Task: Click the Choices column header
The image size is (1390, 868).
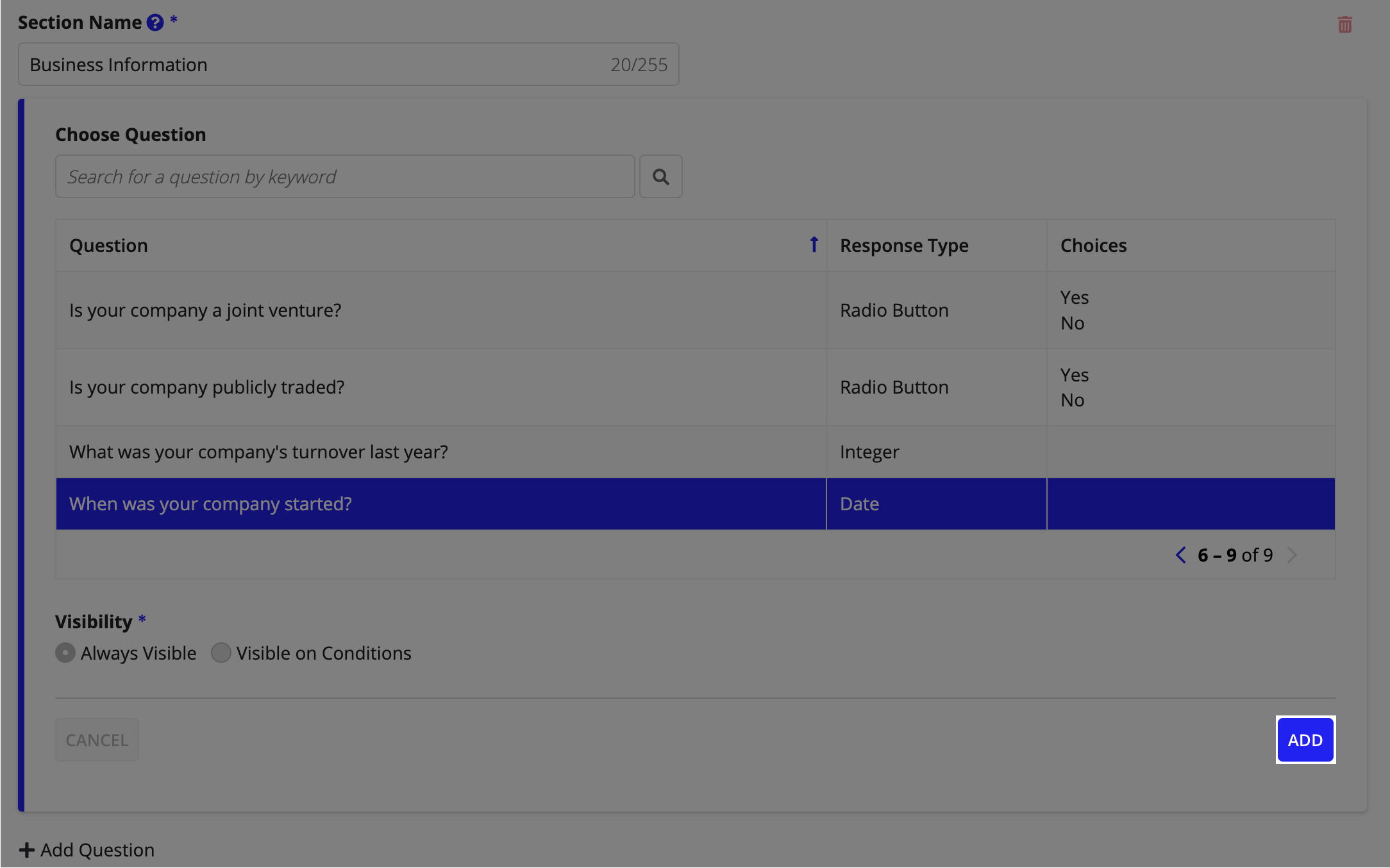Action: [1191, 246]
